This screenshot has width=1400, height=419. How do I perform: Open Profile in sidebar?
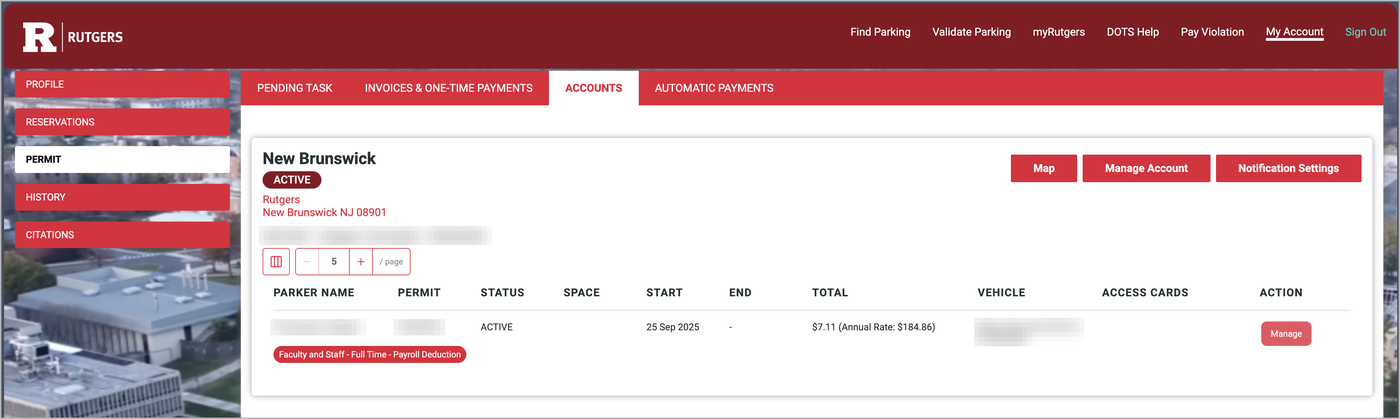122,84
